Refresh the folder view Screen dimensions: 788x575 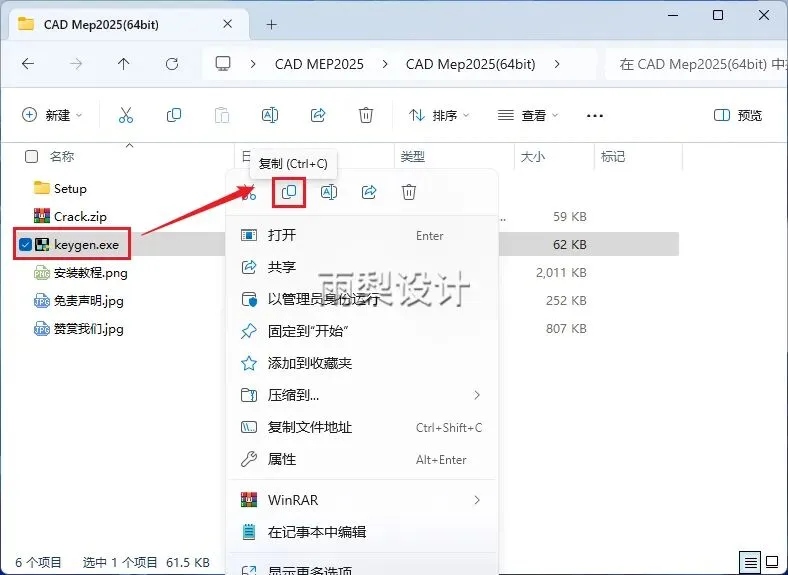172,64
